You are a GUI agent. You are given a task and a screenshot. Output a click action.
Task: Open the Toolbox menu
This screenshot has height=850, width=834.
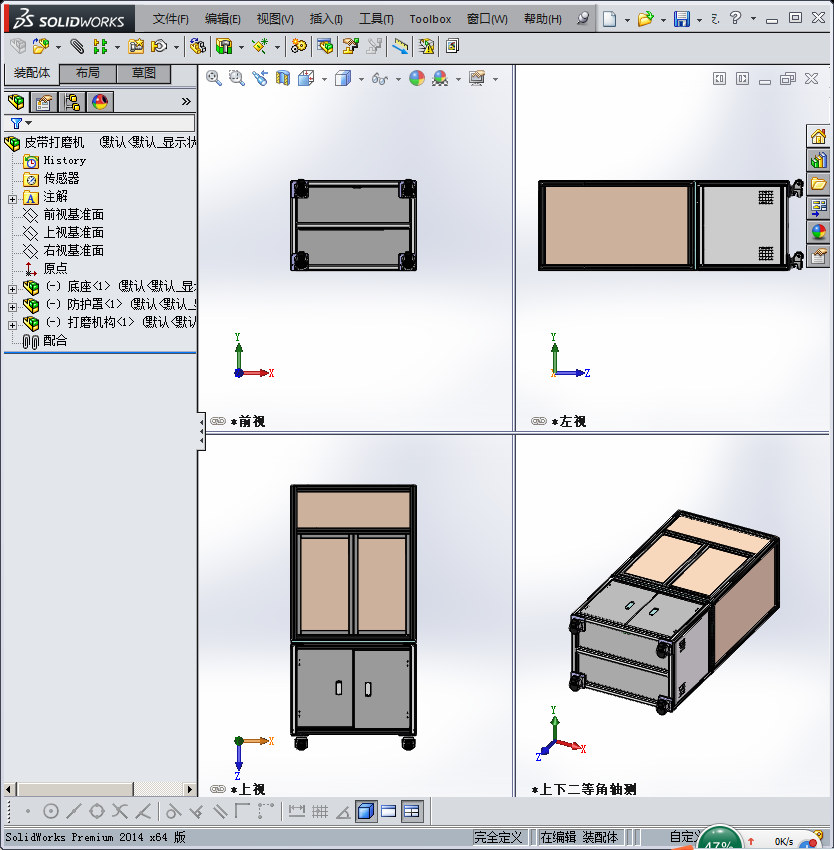(430, 19)
